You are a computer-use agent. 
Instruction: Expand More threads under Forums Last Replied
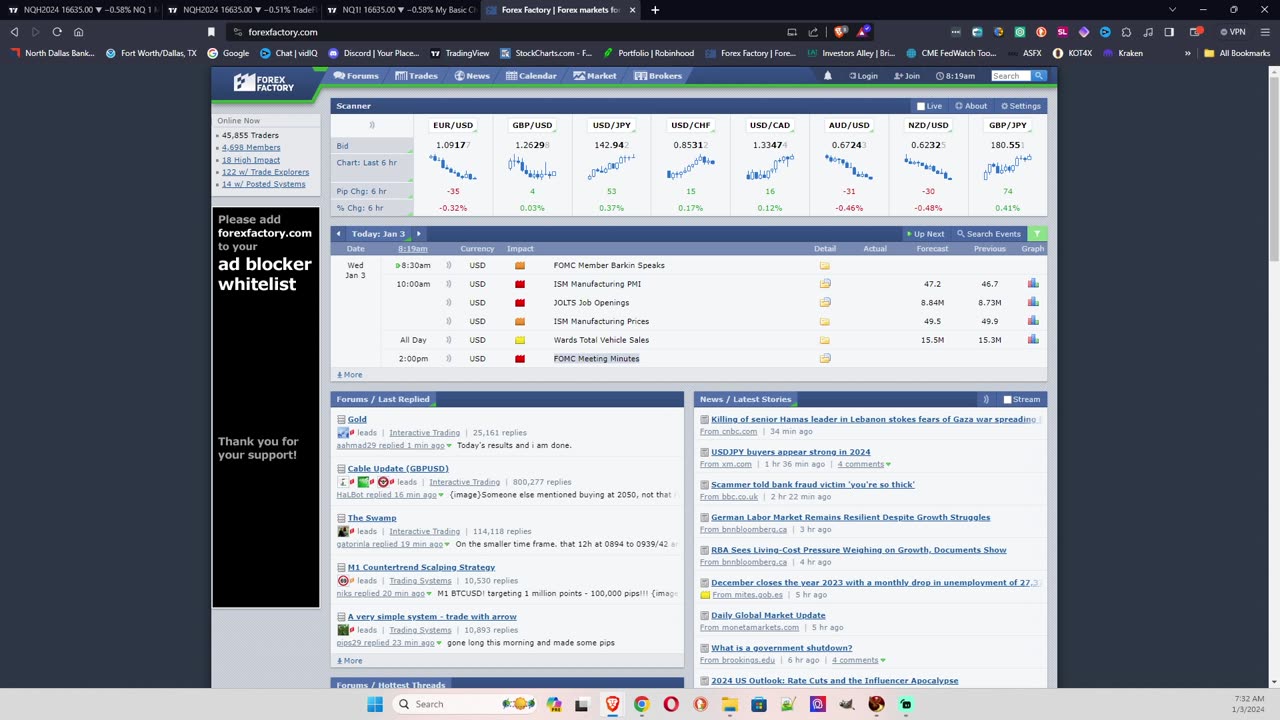point(350,661)
